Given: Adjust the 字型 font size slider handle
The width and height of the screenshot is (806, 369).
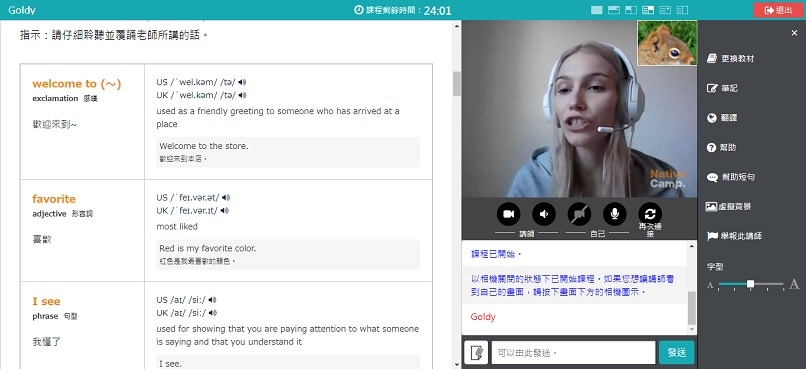Looking at the screenshot, I should pyautogui.click(x=750, y=284).
